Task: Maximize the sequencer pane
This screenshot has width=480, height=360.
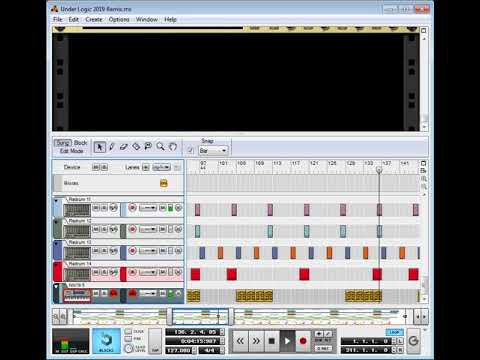Action: (424, 163)
